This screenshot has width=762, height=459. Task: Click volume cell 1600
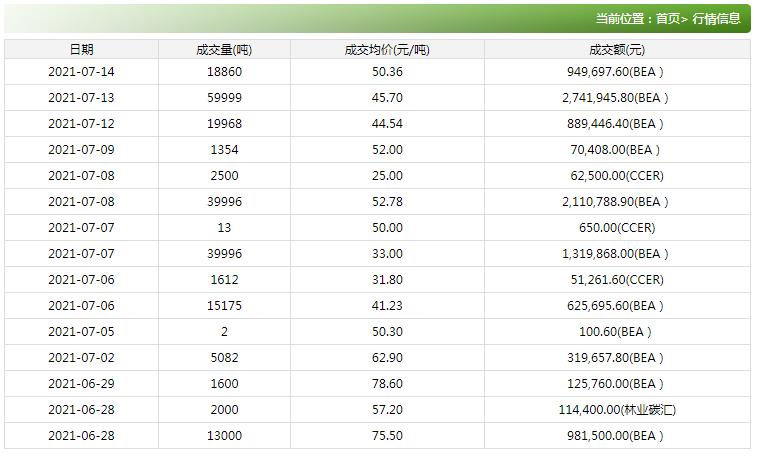(x=224, y=384)
